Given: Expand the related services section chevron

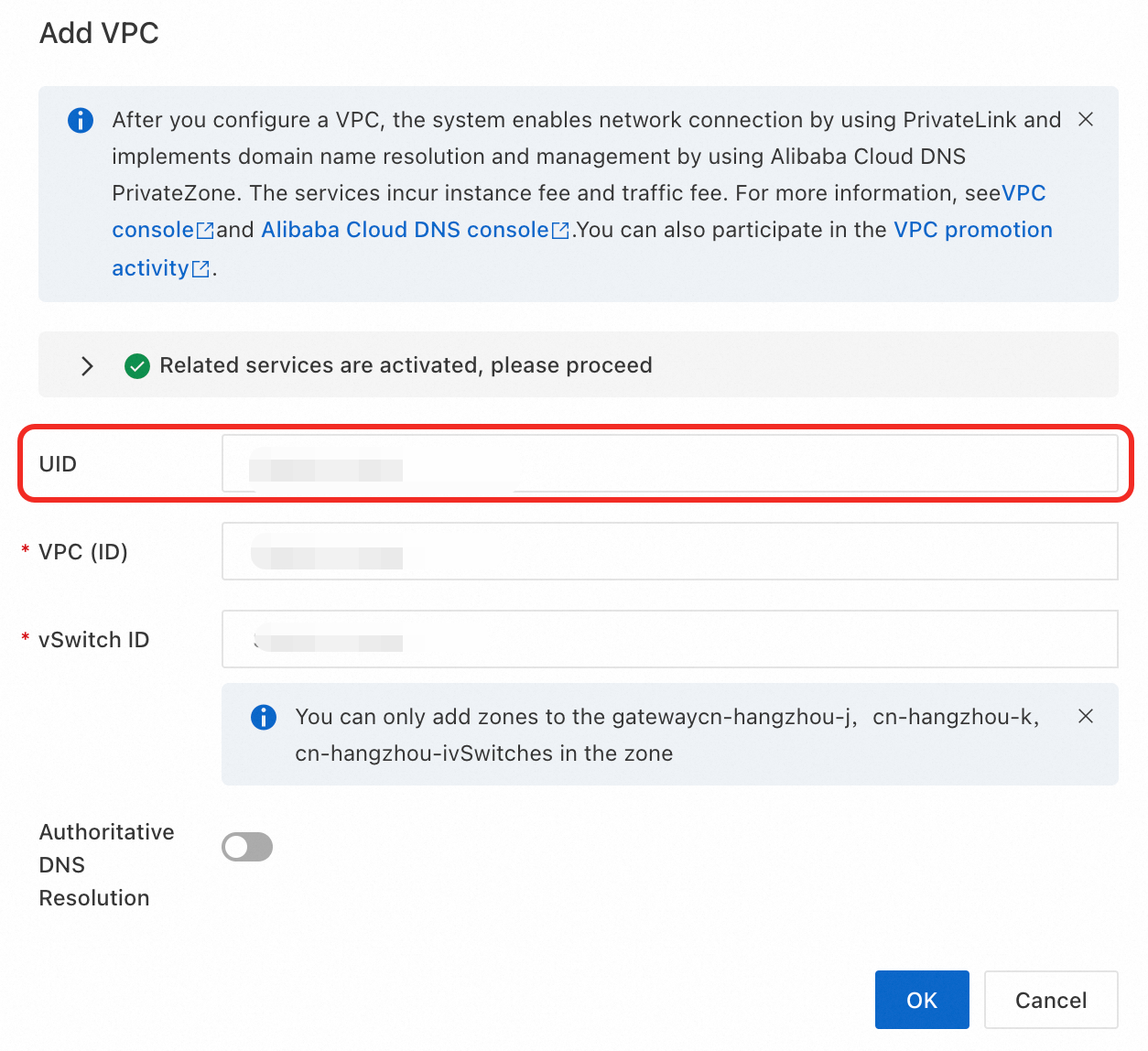Looking at the screenshot, I should [x=87, y=366].
